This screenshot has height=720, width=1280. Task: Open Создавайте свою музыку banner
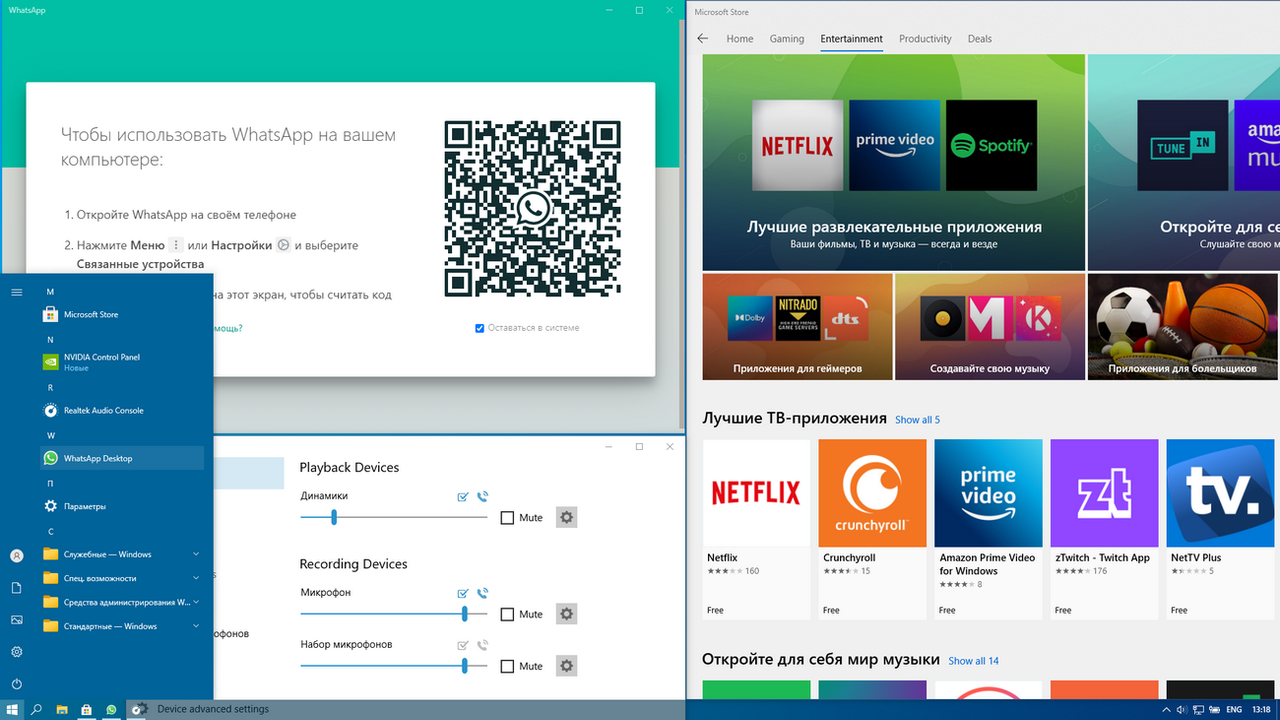coord(990,327)
